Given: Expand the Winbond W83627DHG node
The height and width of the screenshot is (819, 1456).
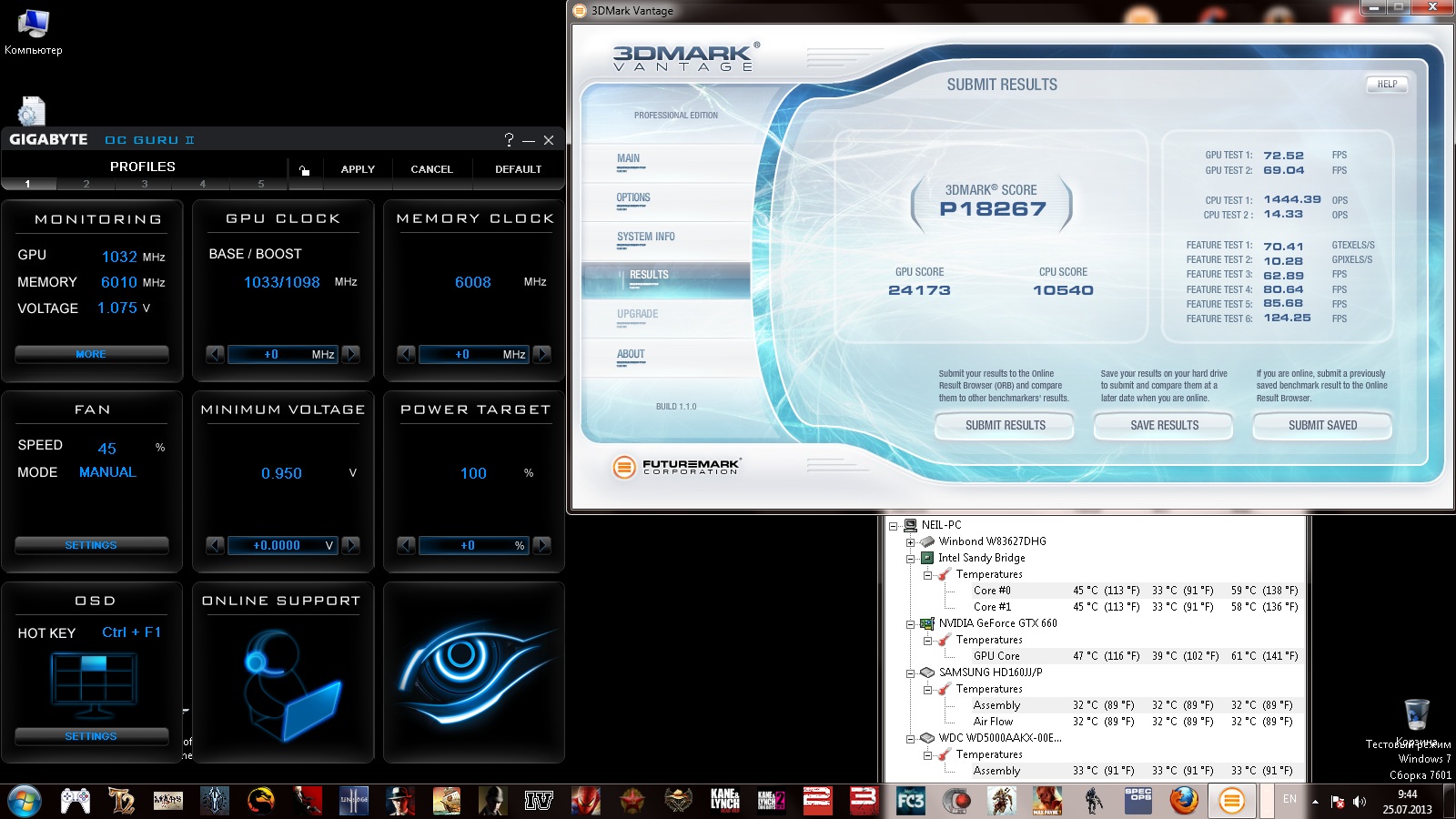Looking at the screenshot, I should click(x=910, y=542).
